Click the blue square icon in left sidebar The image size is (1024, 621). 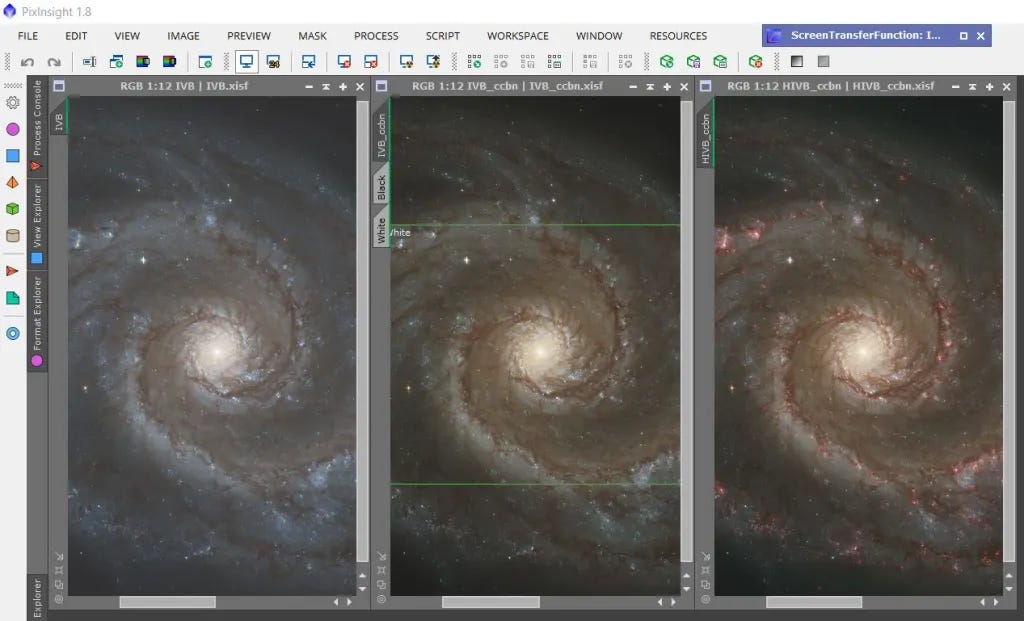click(13, 156)
